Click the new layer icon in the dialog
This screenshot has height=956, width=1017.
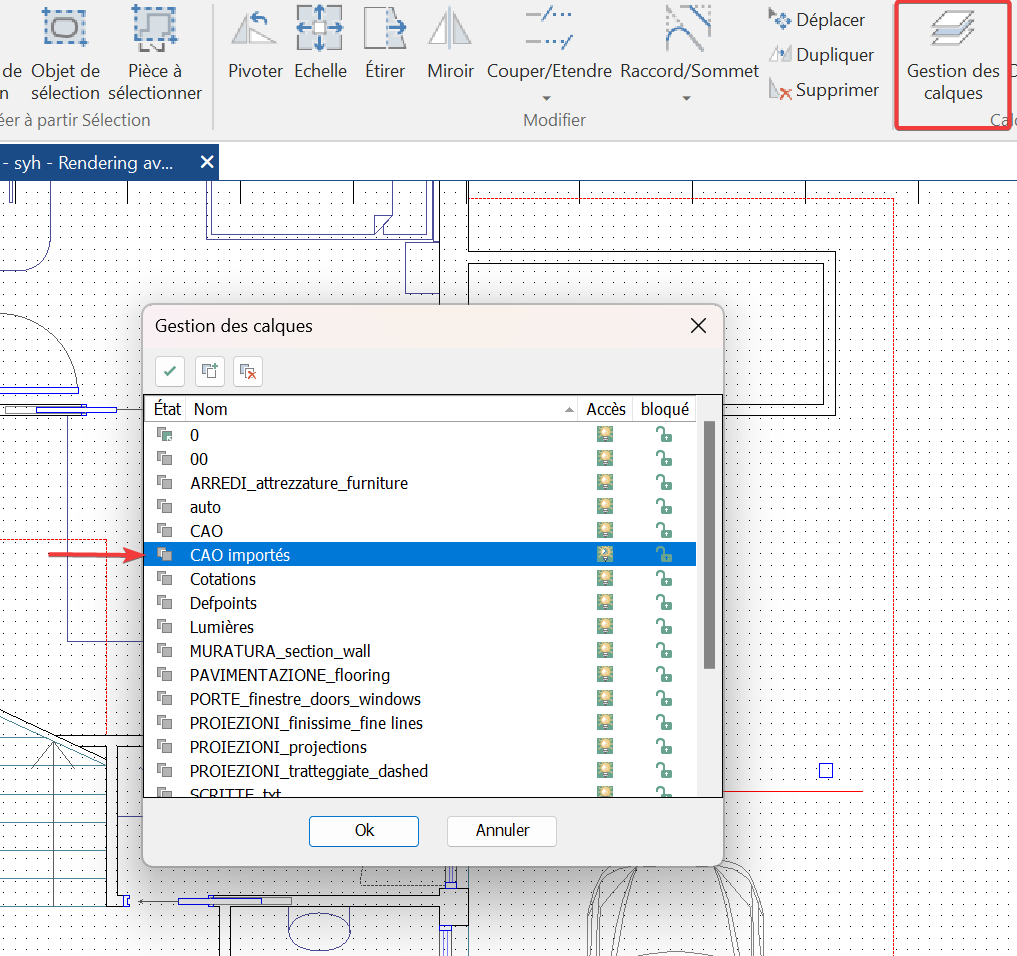(x=209, y=371)
